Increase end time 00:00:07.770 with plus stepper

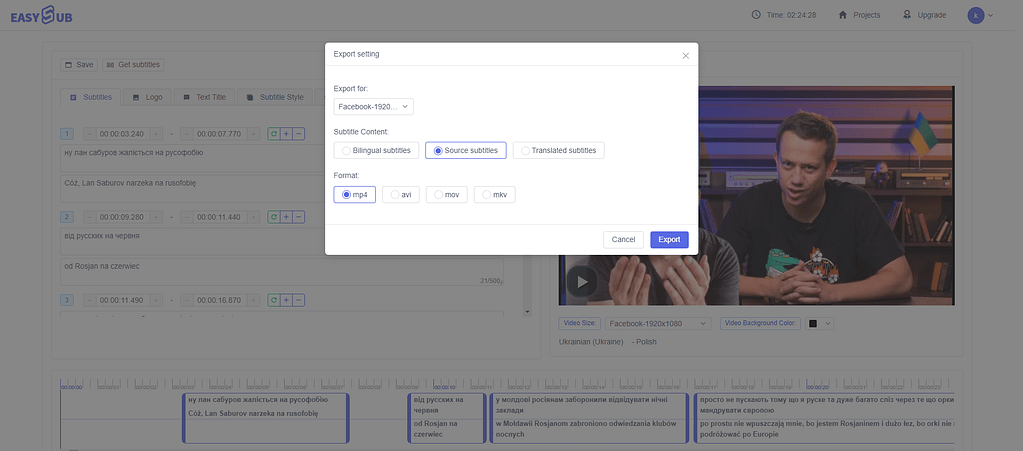[253, 134]
